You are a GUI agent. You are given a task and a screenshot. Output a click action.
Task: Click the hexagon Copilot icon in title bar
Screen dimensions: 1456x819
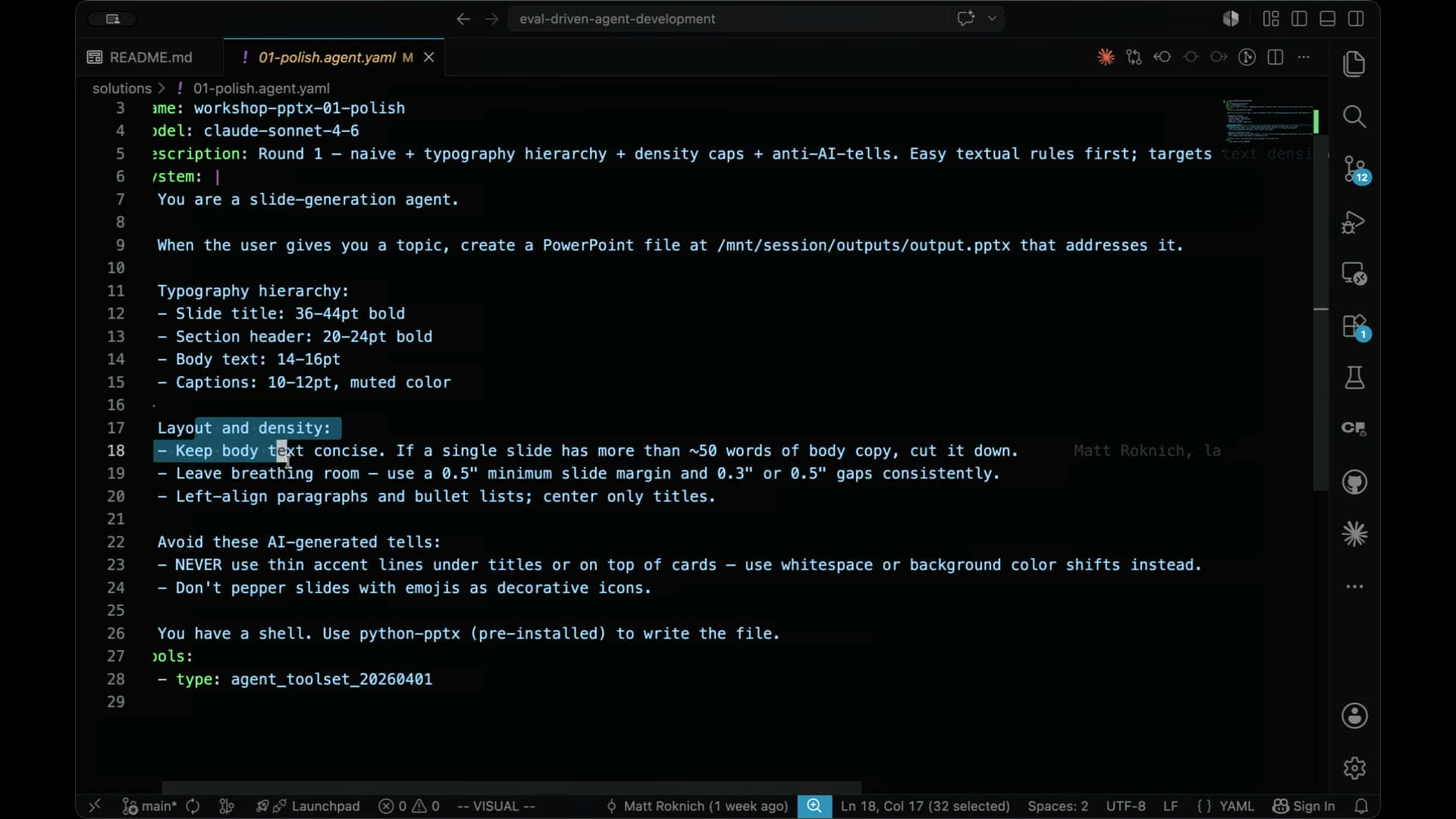coord(1231,19)
